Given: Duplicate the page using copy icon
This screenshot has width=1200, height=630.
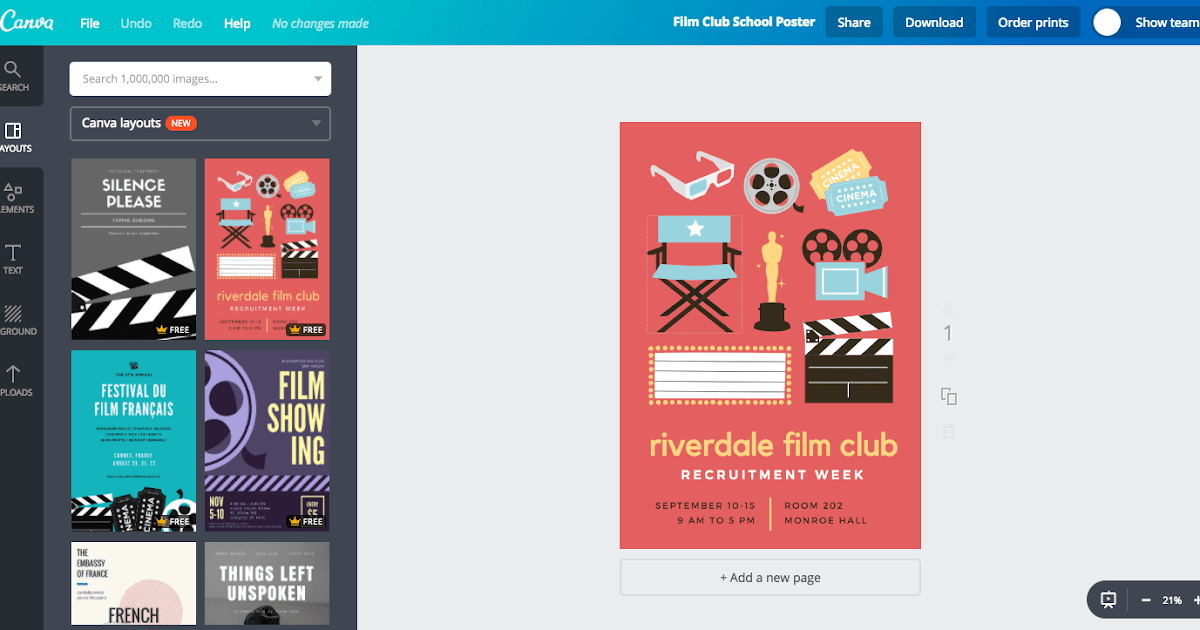Looking at the screenshot, I should [949, 397].
